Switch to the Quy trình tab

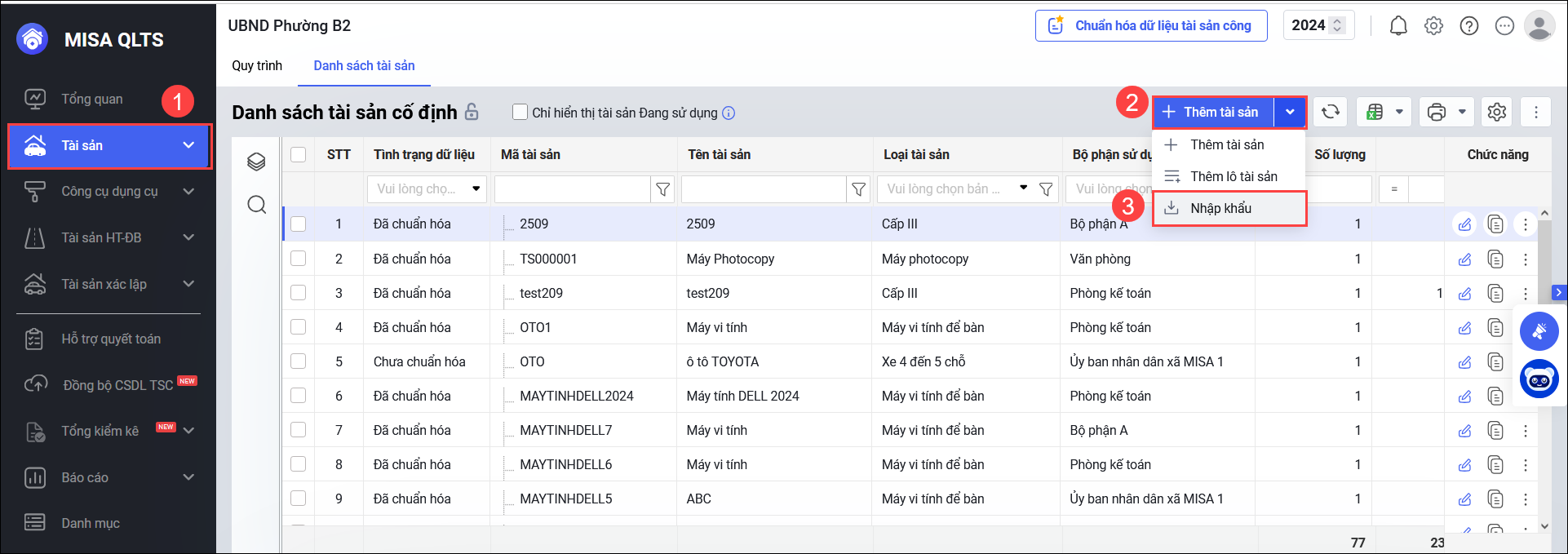[257, 66]
